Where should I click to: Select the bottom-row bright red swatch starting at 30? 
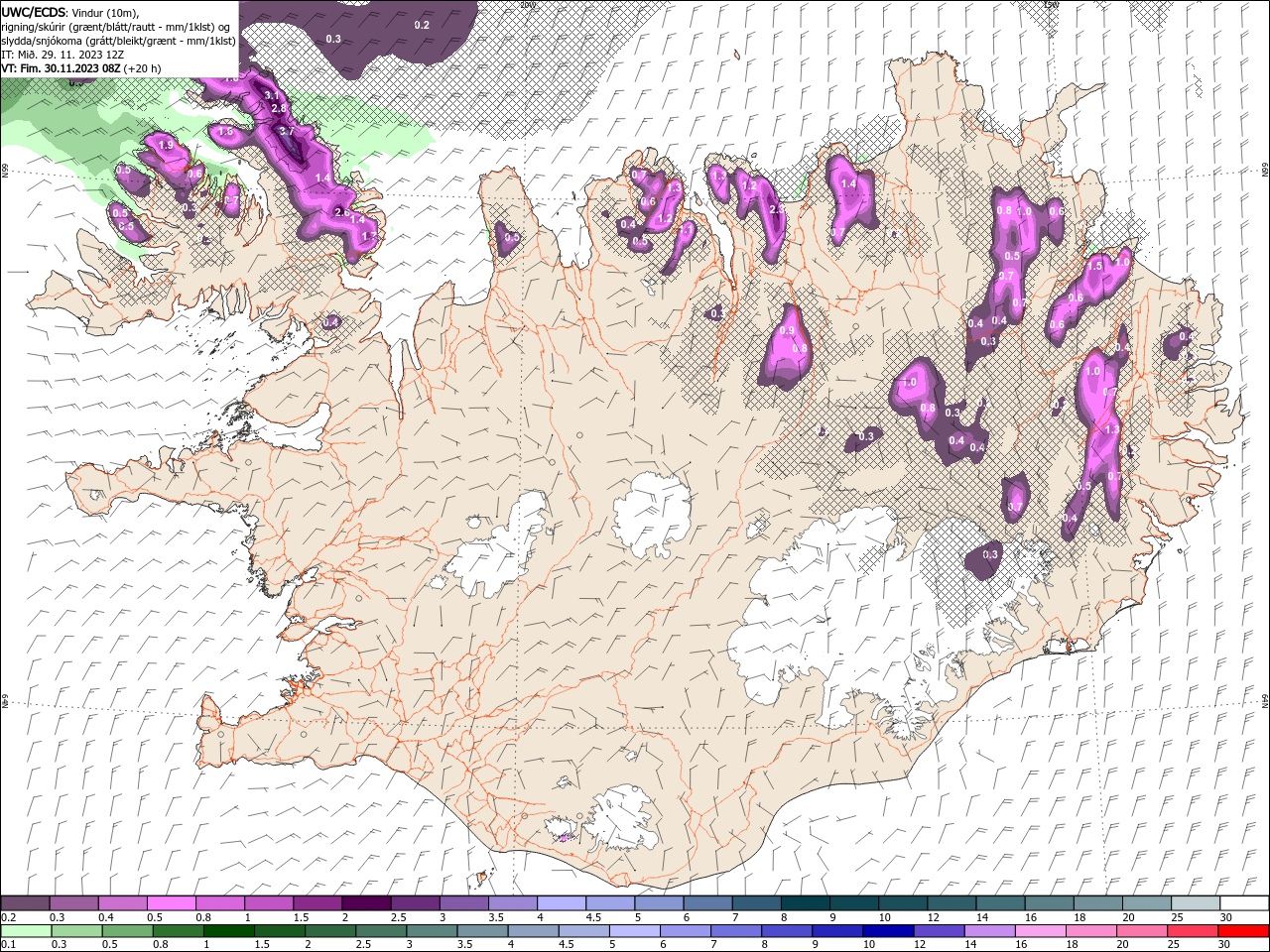pyautogui.click(x=1244, y=931)
